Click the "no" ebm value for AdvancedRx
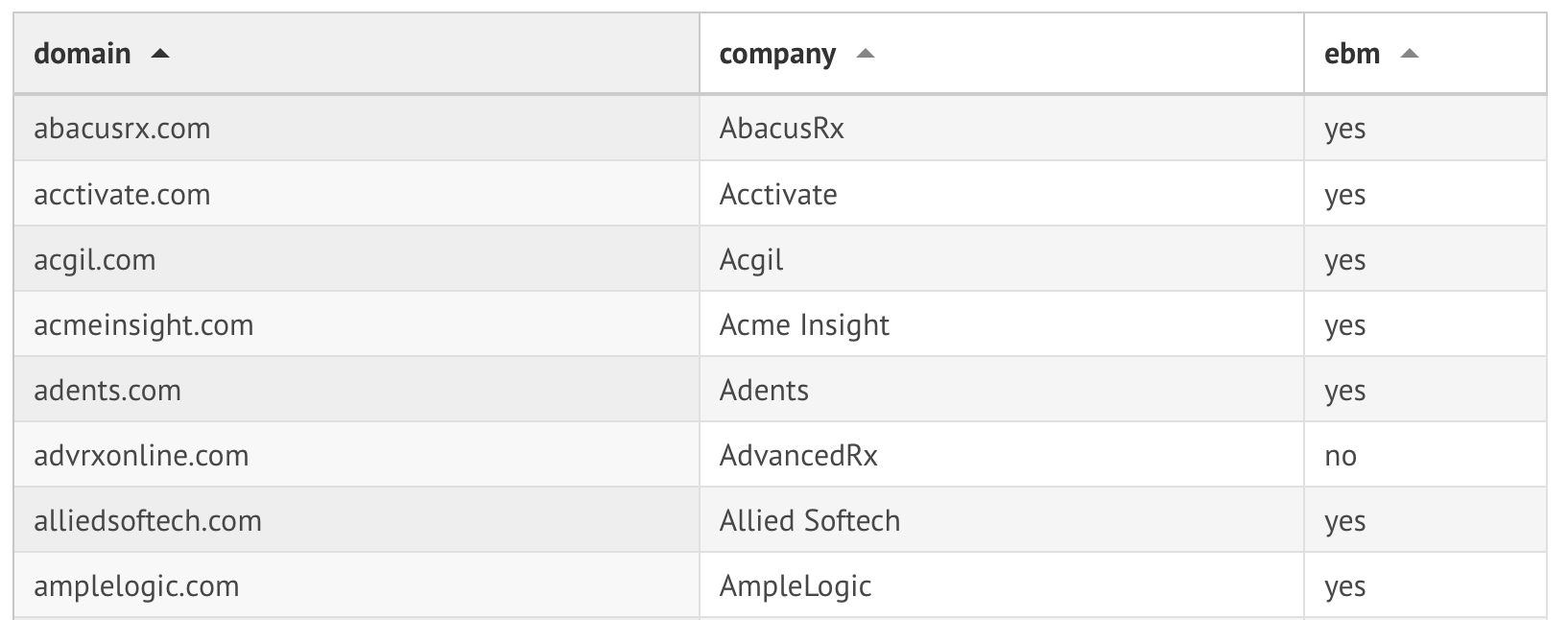Viewport: 1568px width, 620px height. (x=1341, y=456)
